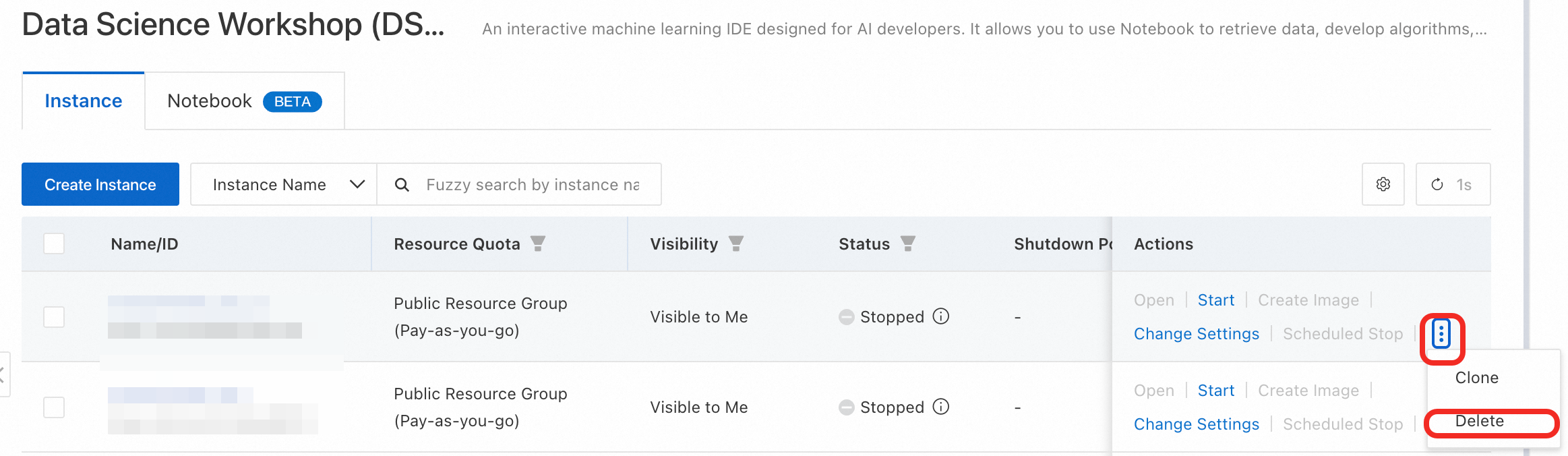Choose Delete from the dropdown menu
The height and width of the screenshot is (456, 1568).
pos(1479,422)
